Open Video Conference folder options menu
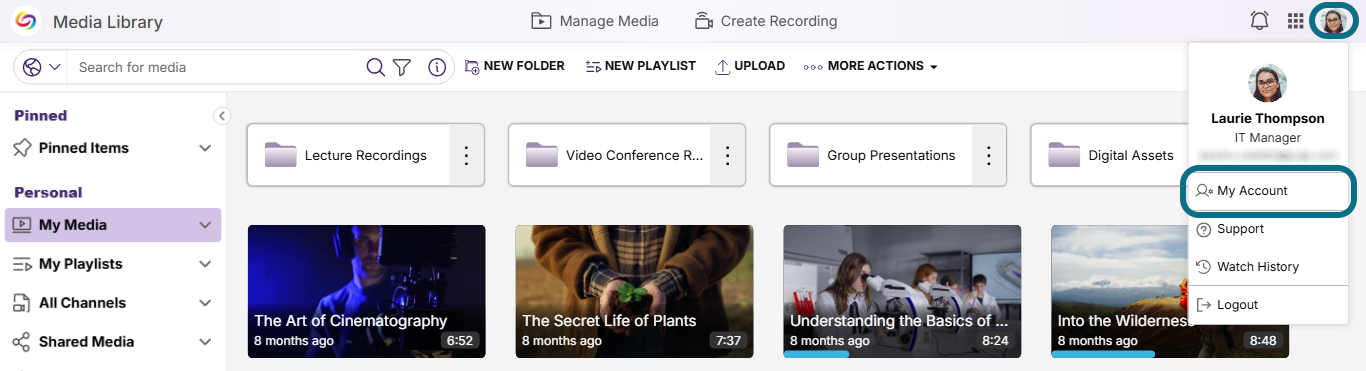 coord(728,155)
